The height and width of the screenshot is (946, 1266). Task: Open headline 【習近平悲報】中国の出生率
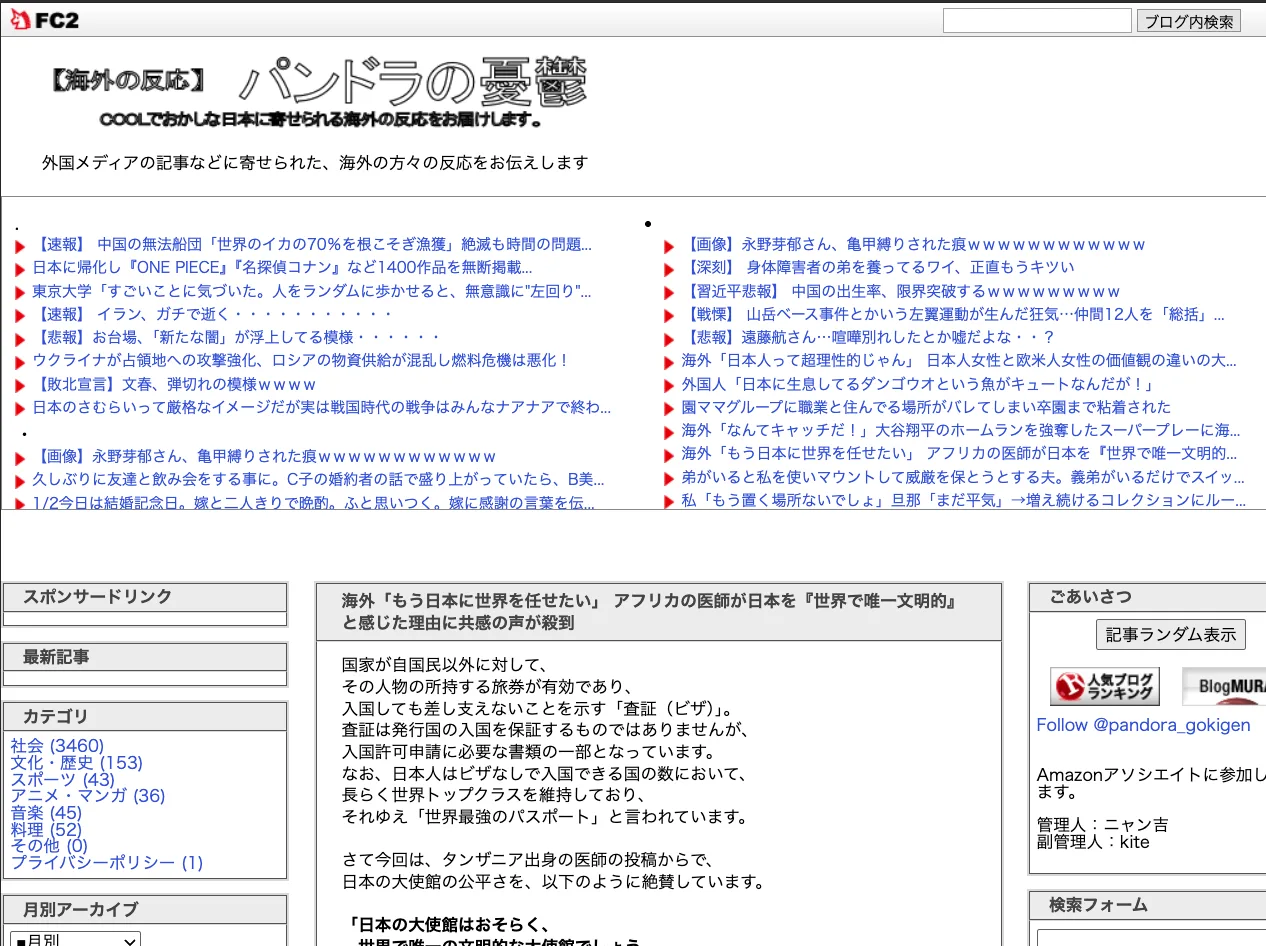coord(901,291)
